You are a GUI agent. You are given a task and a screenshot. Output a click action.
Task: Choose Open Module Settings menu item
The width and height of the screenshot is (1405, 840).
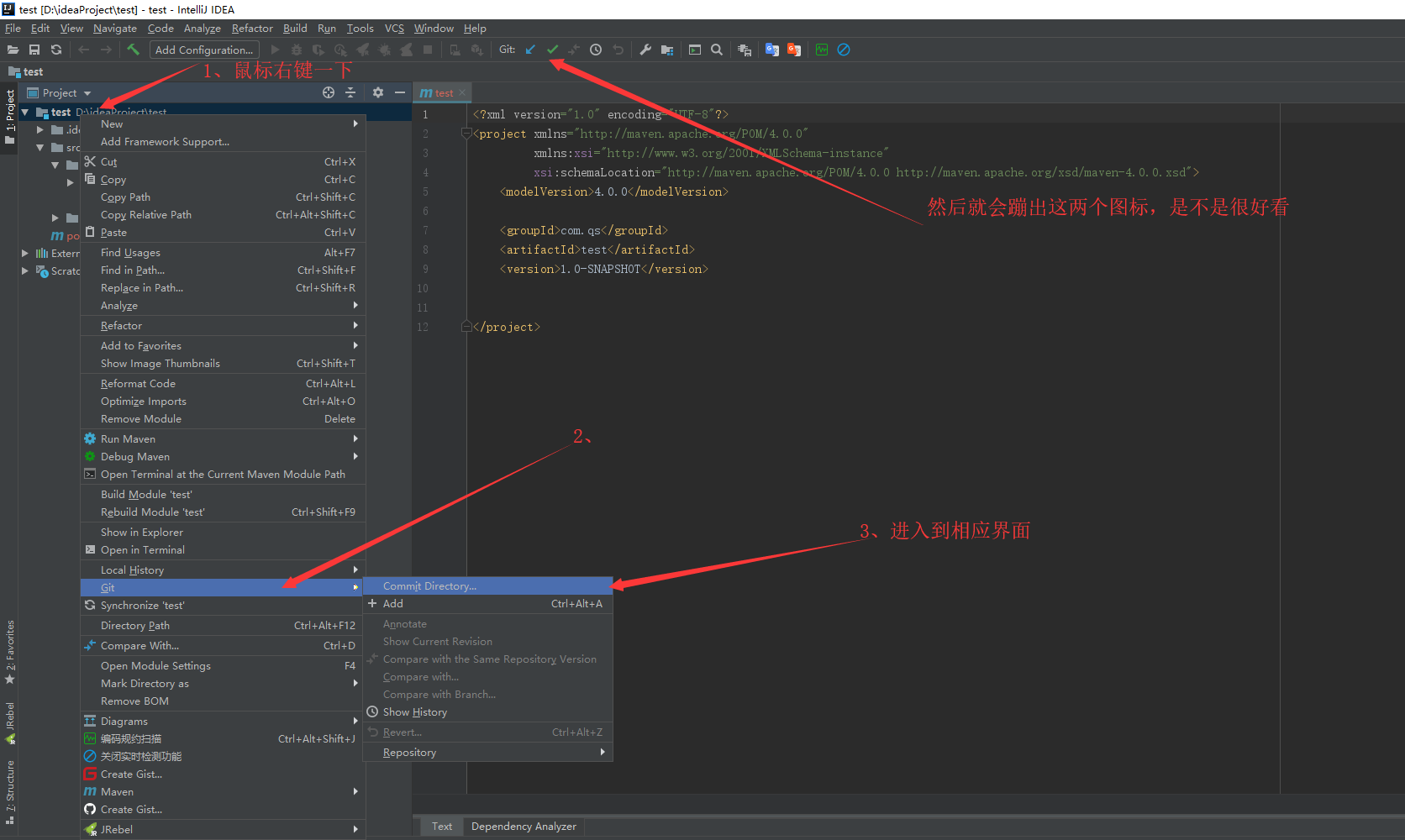[223, 665]
